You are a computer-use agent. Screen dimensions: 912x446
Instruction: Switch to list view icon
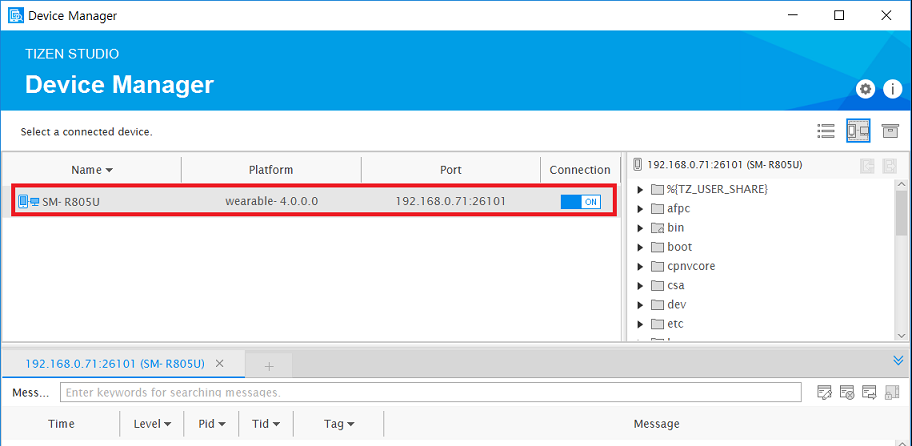(826, 131)
